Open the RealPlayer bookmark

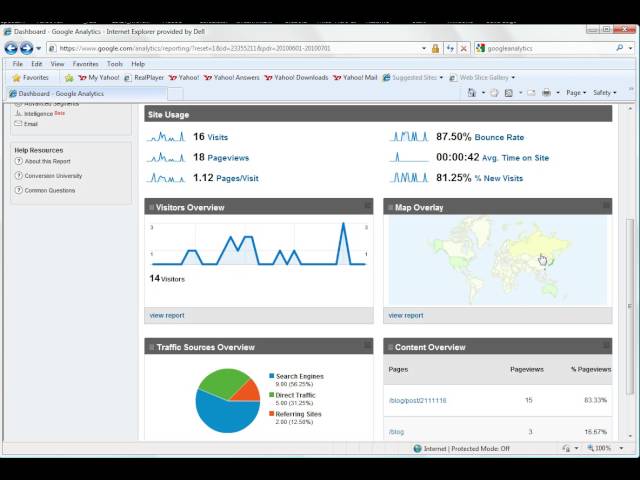[x=144, y=78]
